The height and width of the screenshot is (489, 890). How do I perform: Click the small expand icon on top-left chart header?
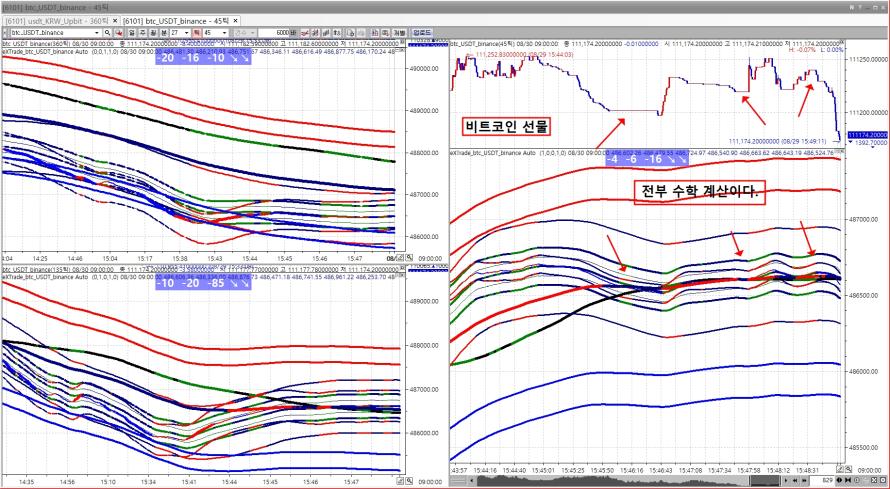click(x=402, y=42)
